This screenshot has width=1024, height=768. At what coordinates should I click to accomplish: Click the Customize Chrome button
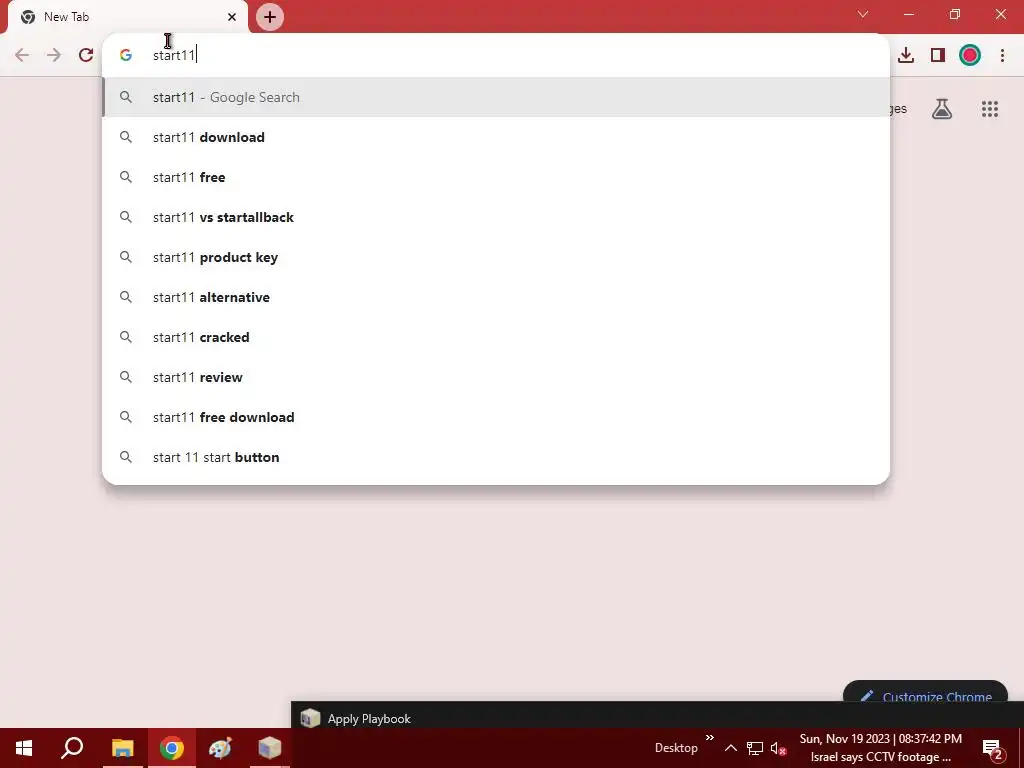coord(925,692)
